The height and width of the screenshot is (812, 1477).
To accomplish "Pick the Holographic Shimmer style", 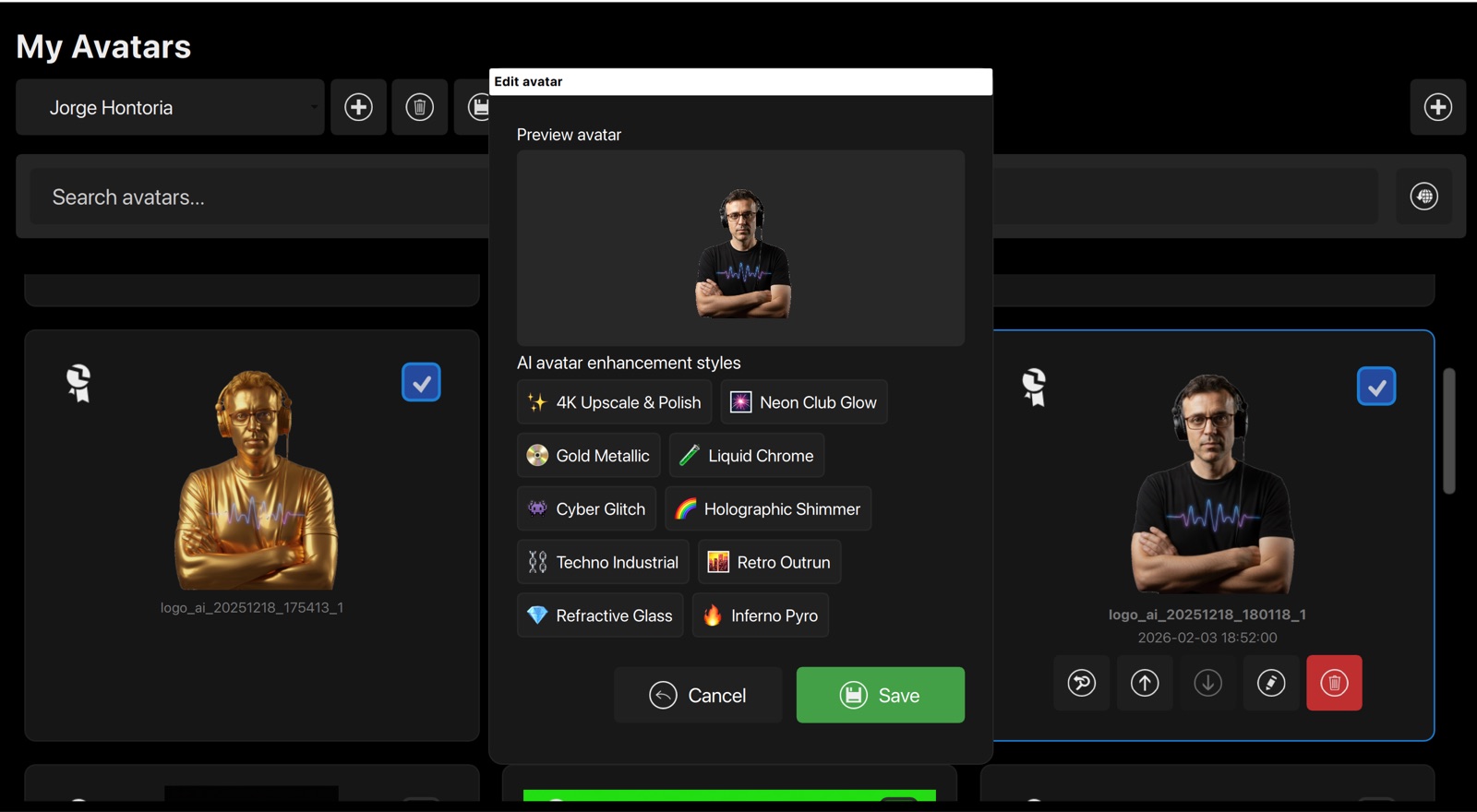I will tap(768, 509).
